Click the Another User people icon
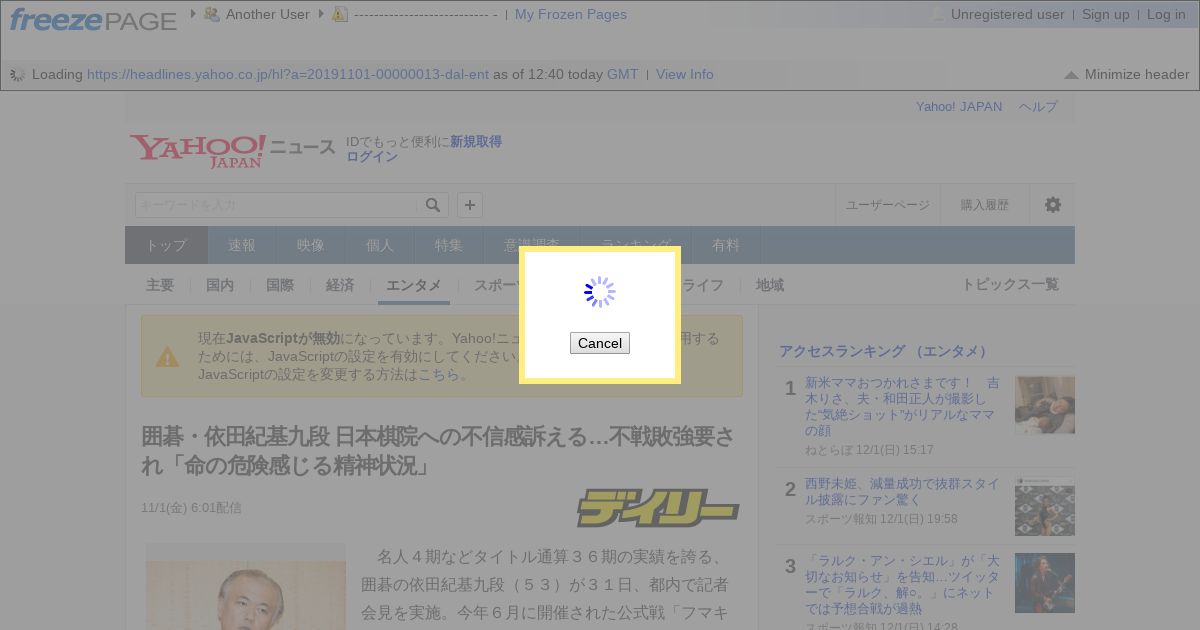Viewport: 1200px width, 630px height. (x=211, y=14)
